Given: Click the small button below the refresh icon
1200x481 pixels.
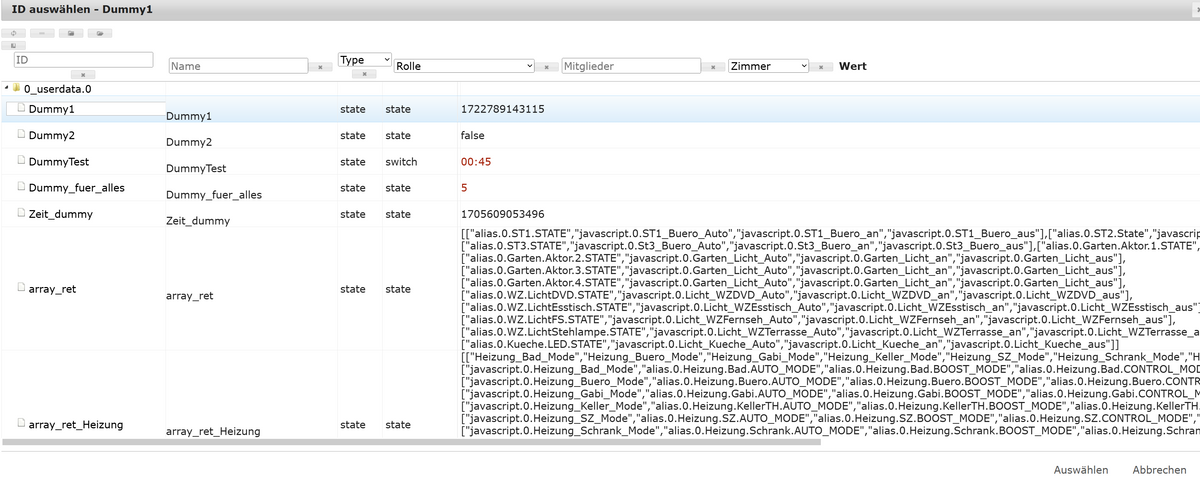Looking at the screenshot, I should pos(15,45).
